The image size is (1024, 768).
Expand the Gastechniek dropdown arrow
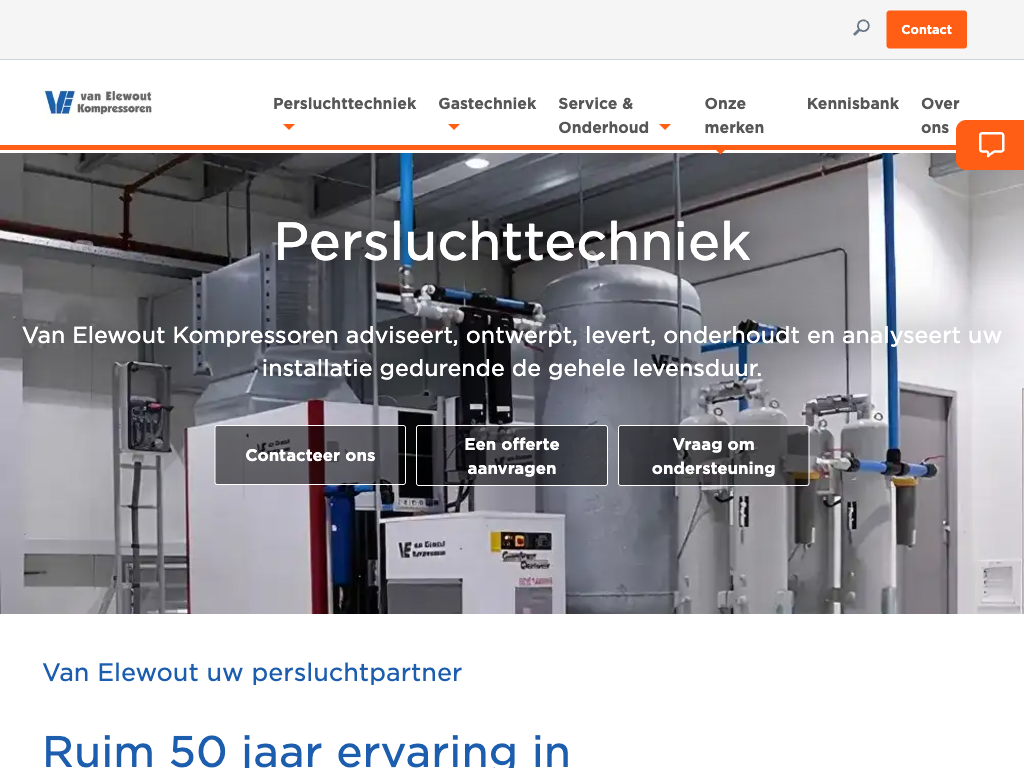454,127
